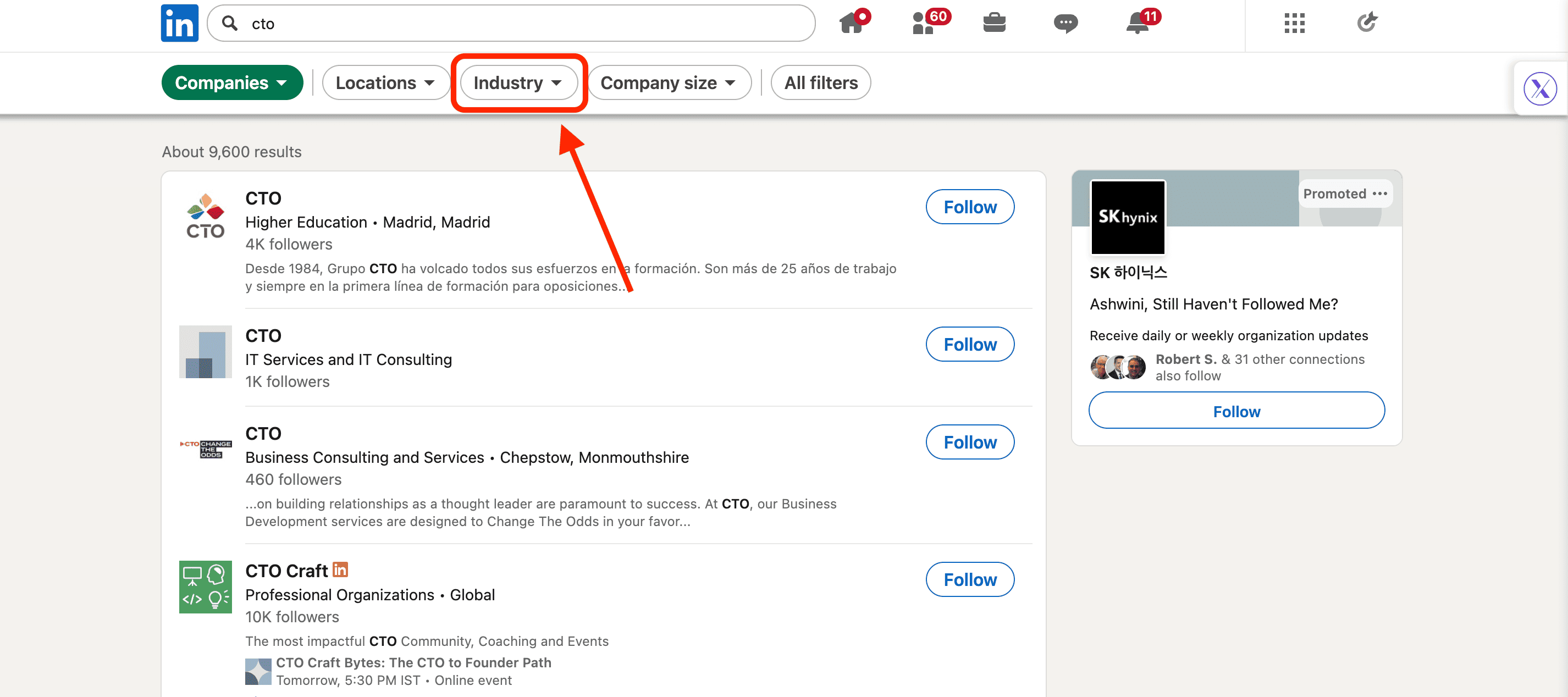Follow the CTO Higher Education company
The image size is (1568, 697).
point(970,207)
